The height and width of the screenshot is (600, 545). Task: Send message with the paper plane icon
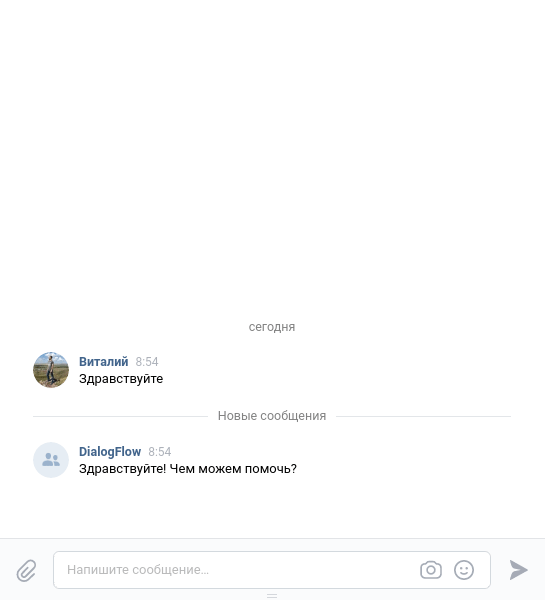(x=518, y=570)
